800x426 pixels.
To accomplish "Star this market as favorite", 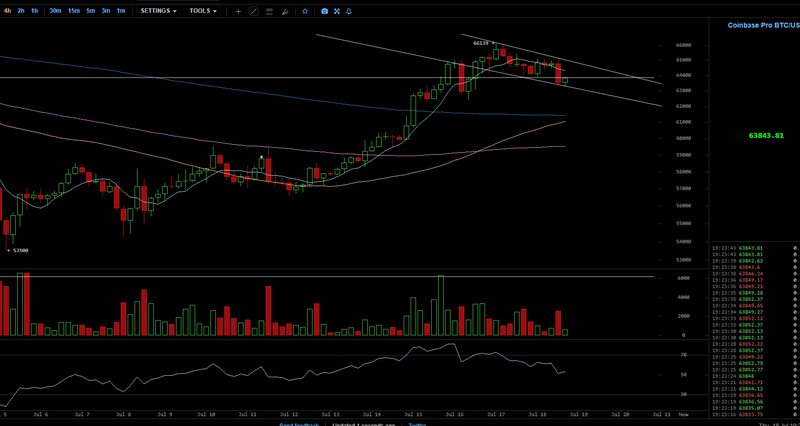I will click(305, 11).
